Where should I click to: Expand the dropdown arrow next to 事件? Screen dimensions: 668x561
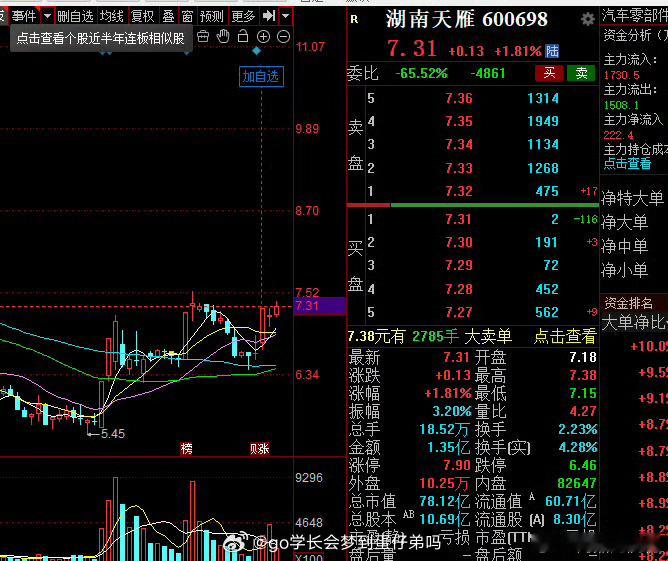pyautogui.click(x=47, y=16)
